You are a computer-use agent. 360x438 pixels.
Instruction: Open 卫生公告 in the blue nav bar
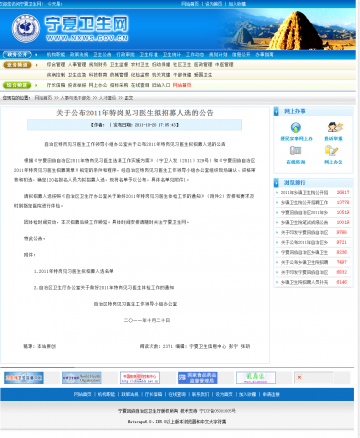pyautogui.click(x=102, y=54)
